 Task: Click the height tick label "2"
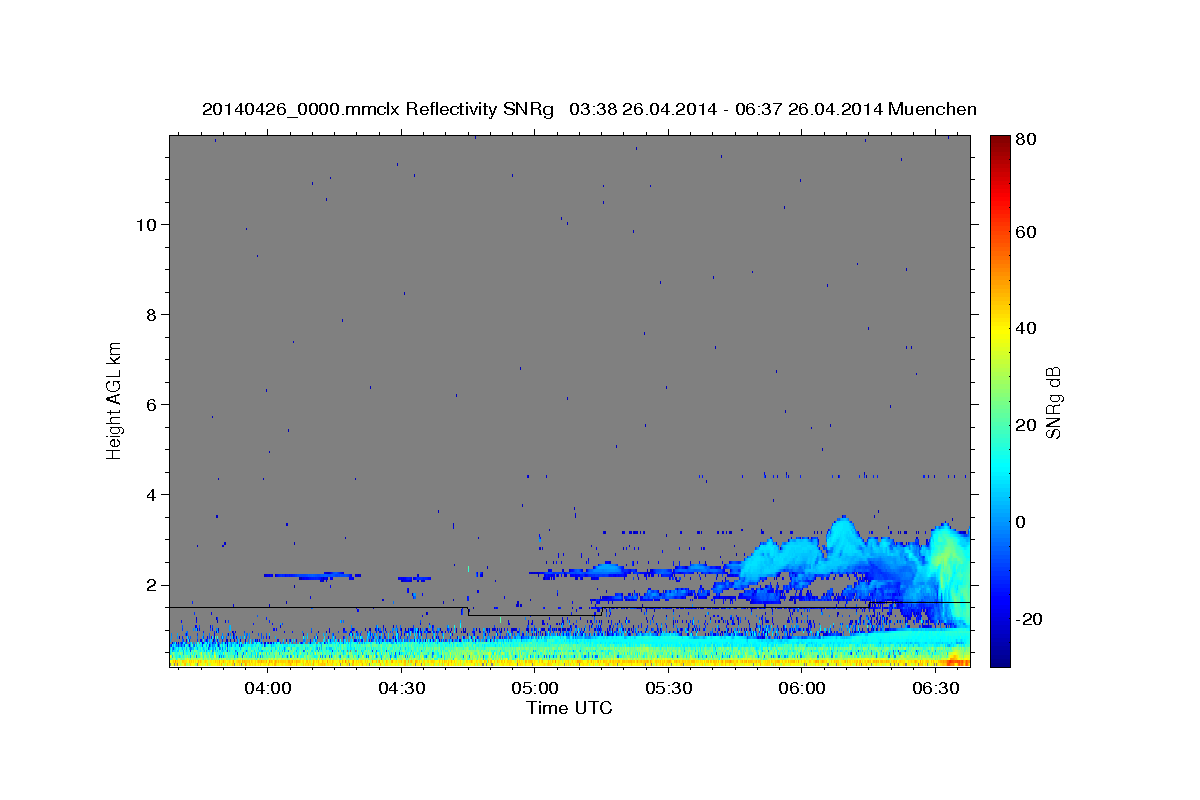152,585
